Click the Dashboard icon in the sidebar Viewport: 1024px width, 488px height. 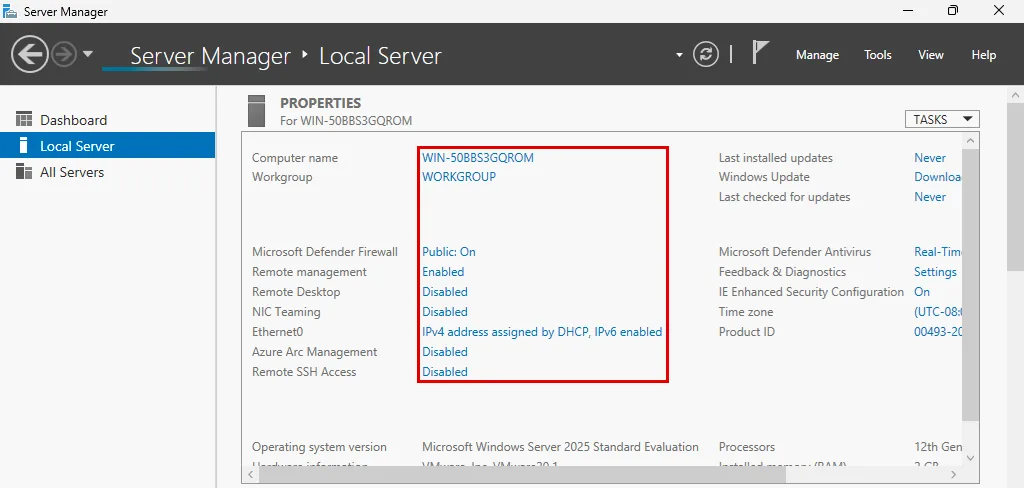(24, 119)
